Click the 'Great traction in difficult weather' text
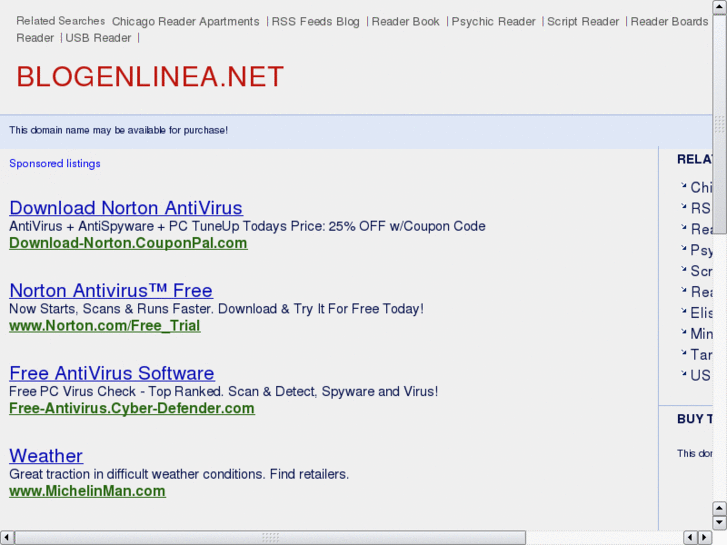This screenshot has height=545, width=727. coord(179,474)
